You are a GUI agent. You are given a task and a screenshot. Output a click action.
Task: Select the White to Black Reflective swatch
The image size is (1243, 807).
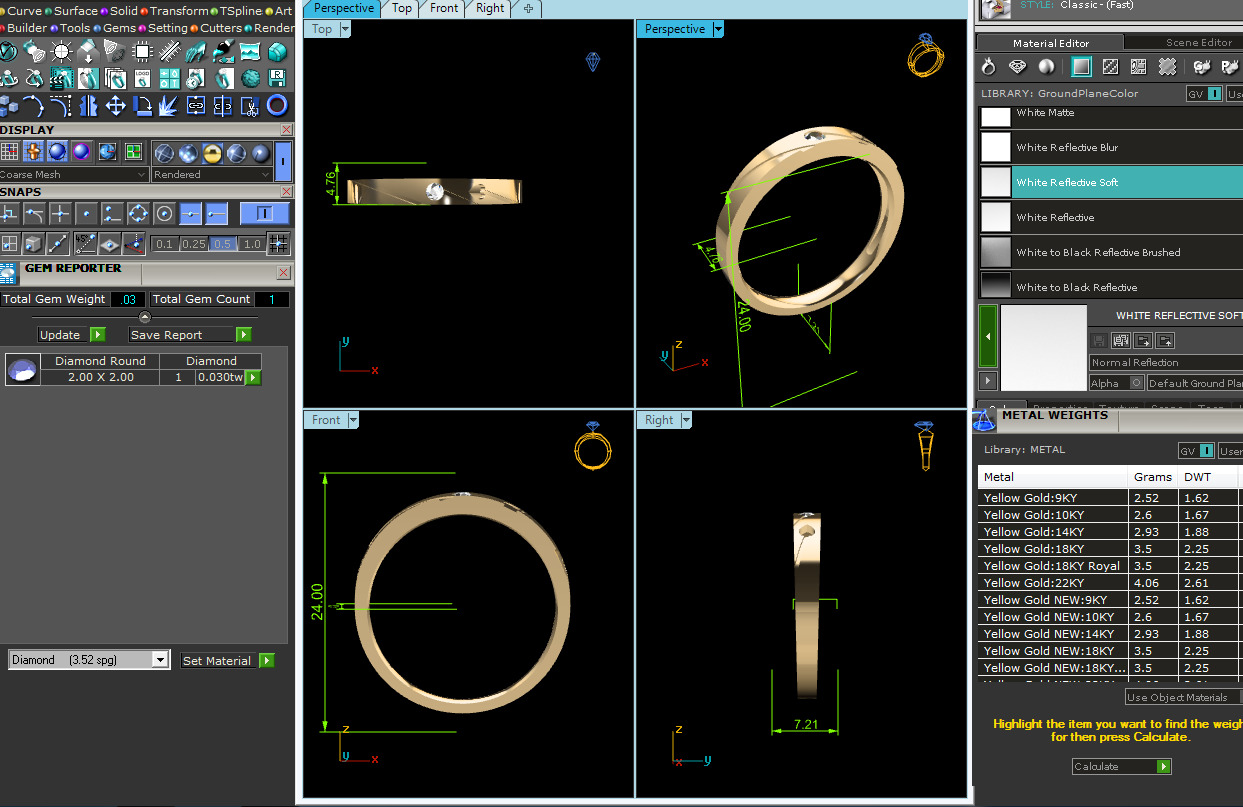996,286
